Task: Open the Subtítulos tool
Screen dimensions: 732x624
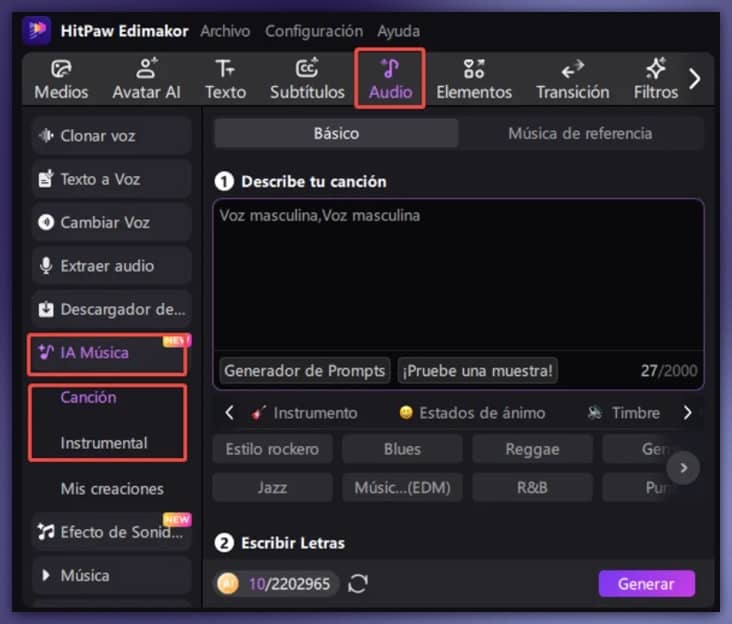Action: pos(307,79)
